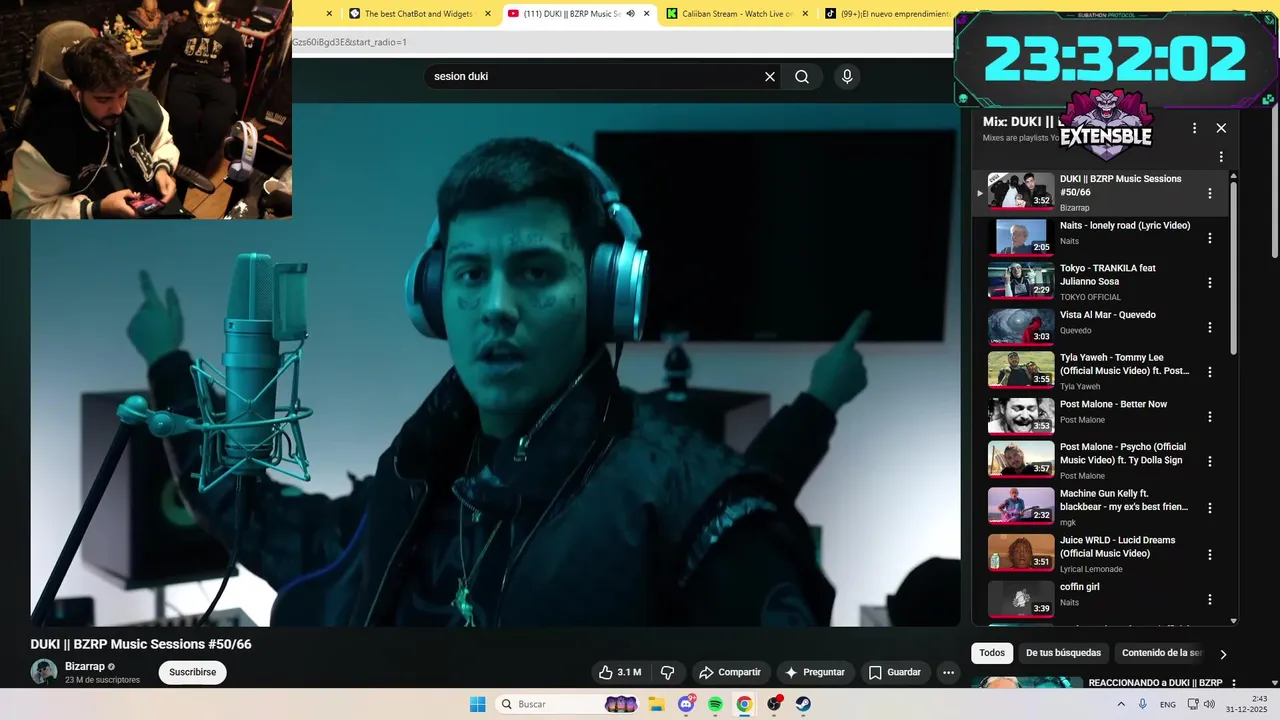This screenshot has height=720, width=1280.
Task: Open options for coffin girl item
Action: [x=1210, y=599]
